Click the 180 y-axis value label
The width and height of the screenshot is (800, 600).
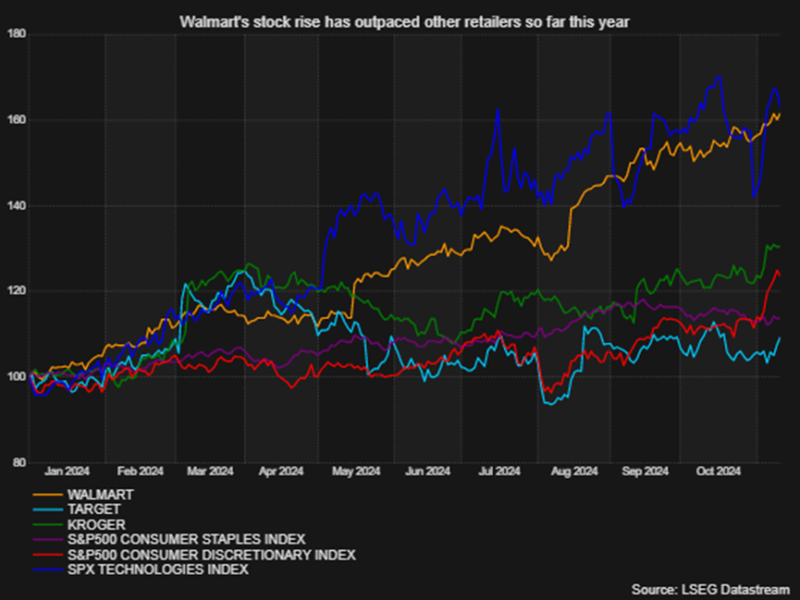coord(18,35)
